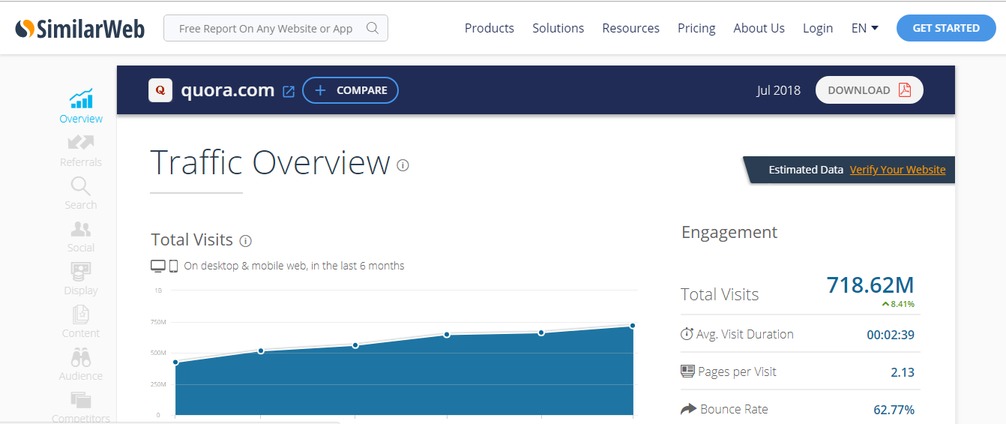Click the quora.com domain title

228,90
